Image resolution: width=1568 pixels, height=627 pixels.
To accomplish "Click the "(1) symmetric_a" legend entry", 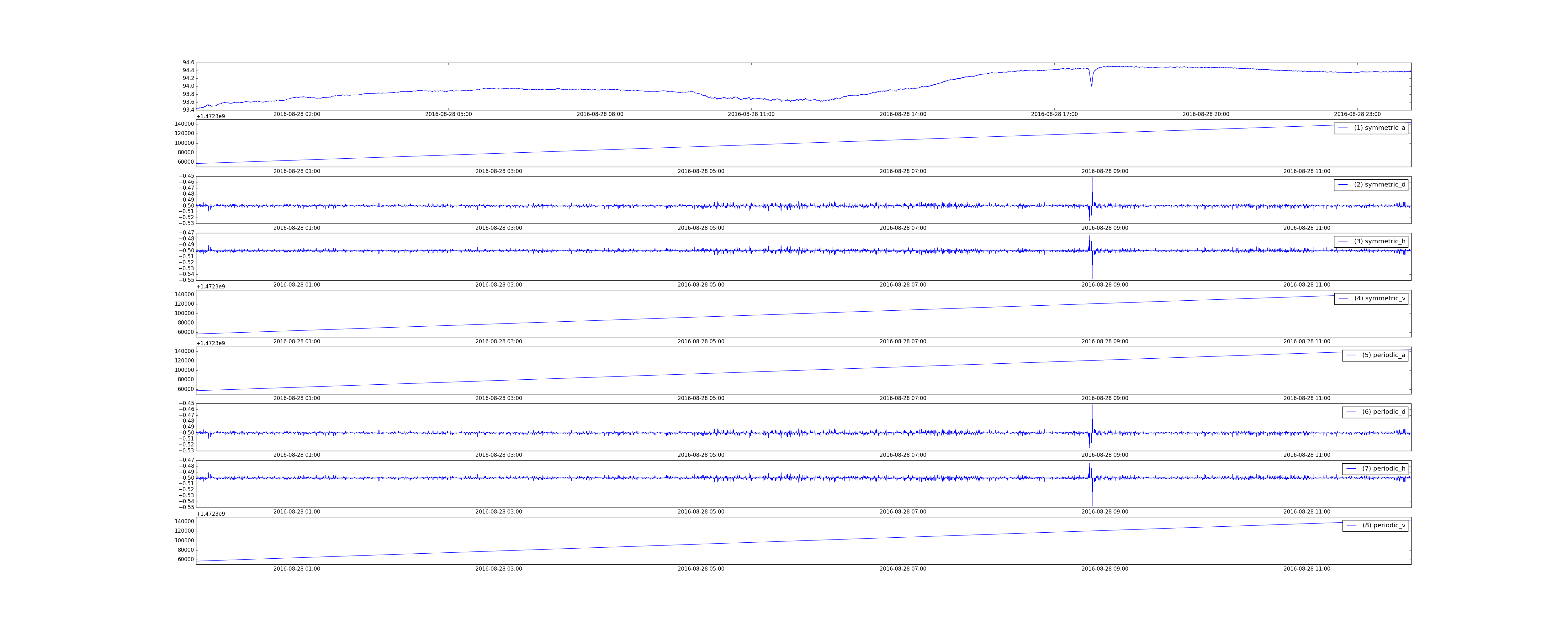I will tap(1371, 128).
